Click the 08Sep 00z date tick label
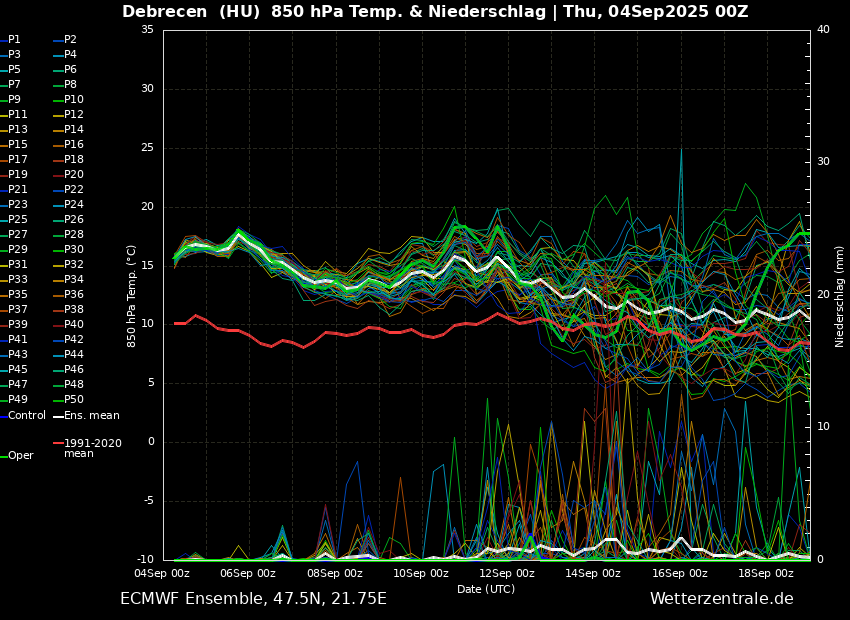Screen dimensions: 850x620 point(335,573)
